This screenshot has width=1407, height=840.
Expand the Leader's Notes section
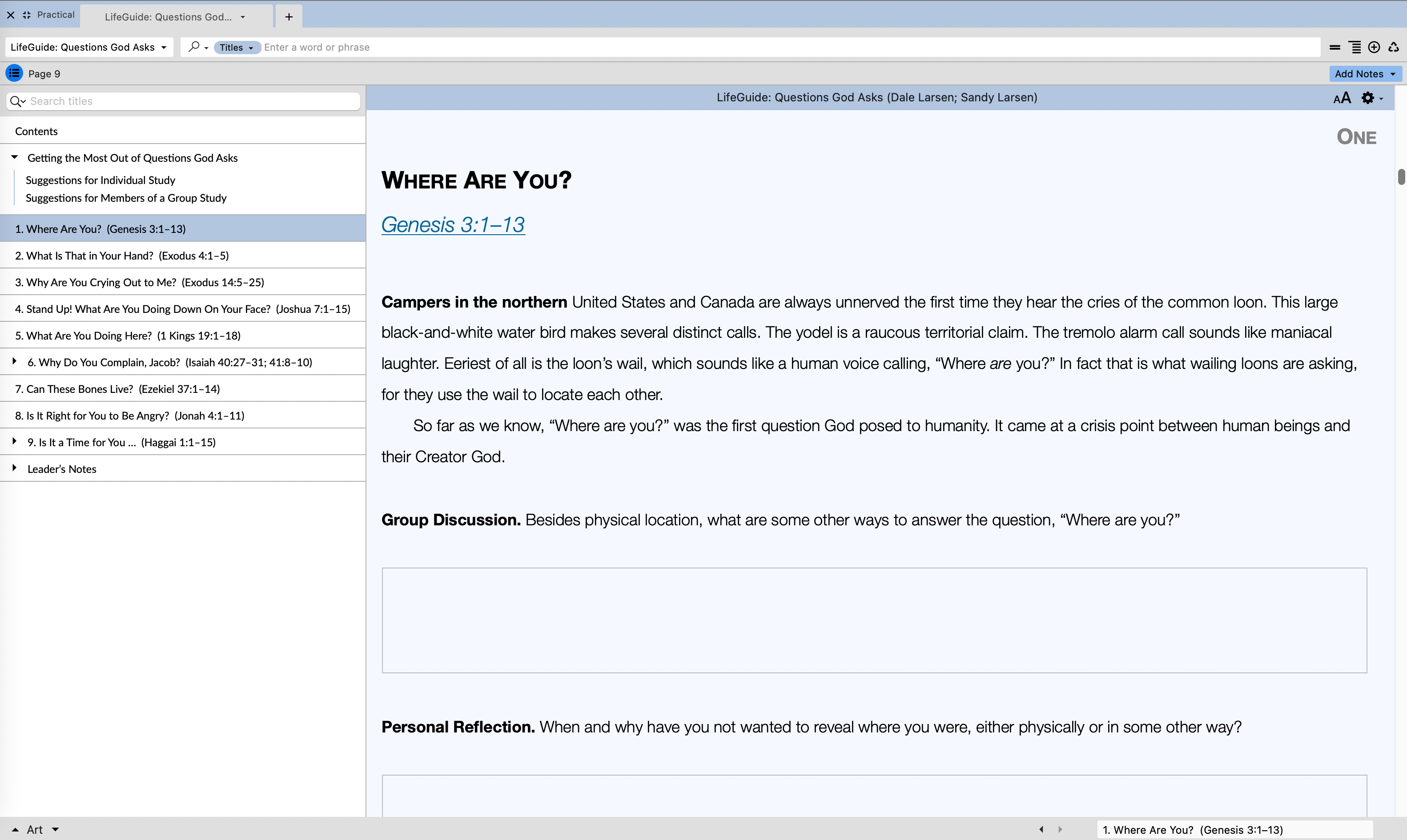coord(15,468)
